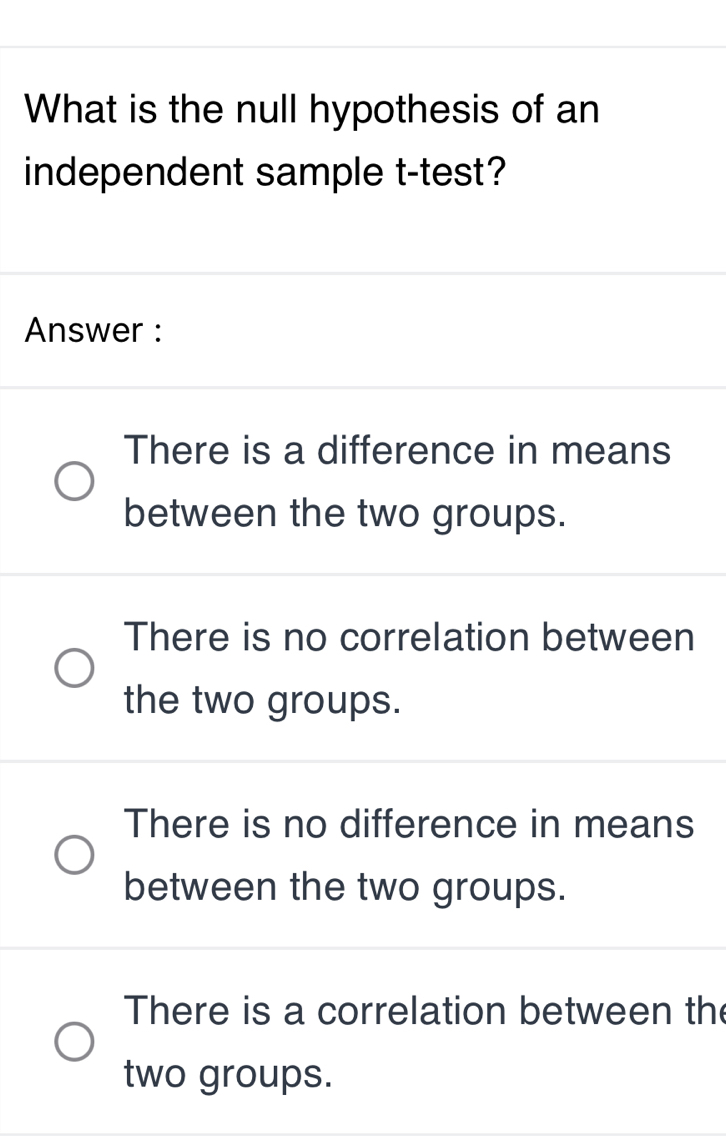The image size is (726, 1141).
Task: Select radio button for 'There is a difference in means'
Action: pyautogui.click(x=74, y=481)
